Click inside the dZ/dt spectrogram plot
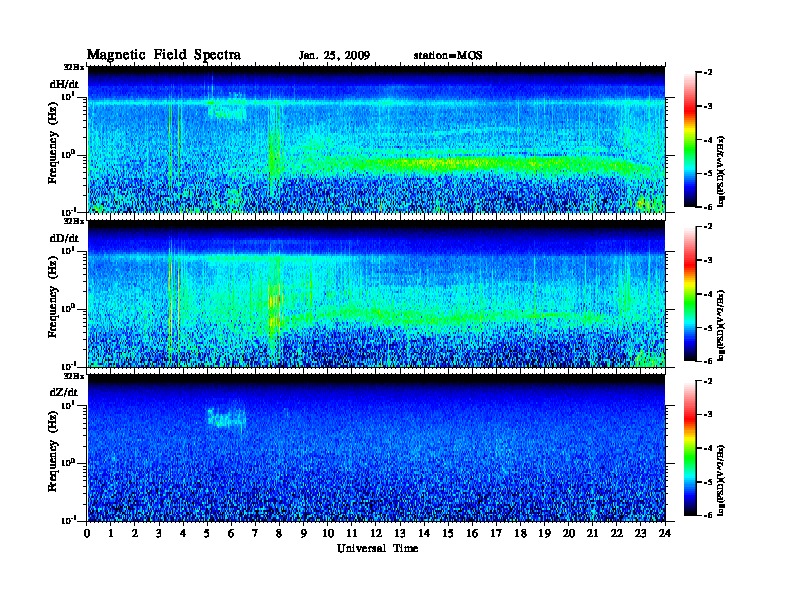Image resolution: width=792 pixels, height=612 pixels. pos(376,448)
